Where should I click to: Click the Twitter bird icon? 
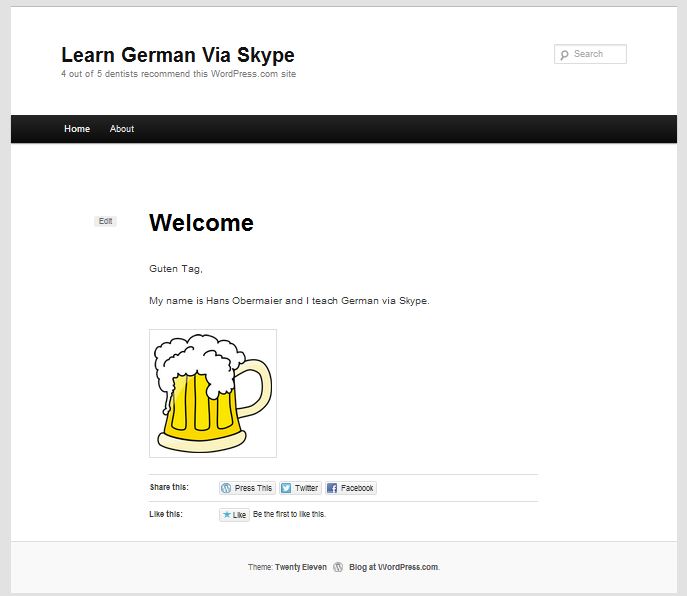click(286, 488)
